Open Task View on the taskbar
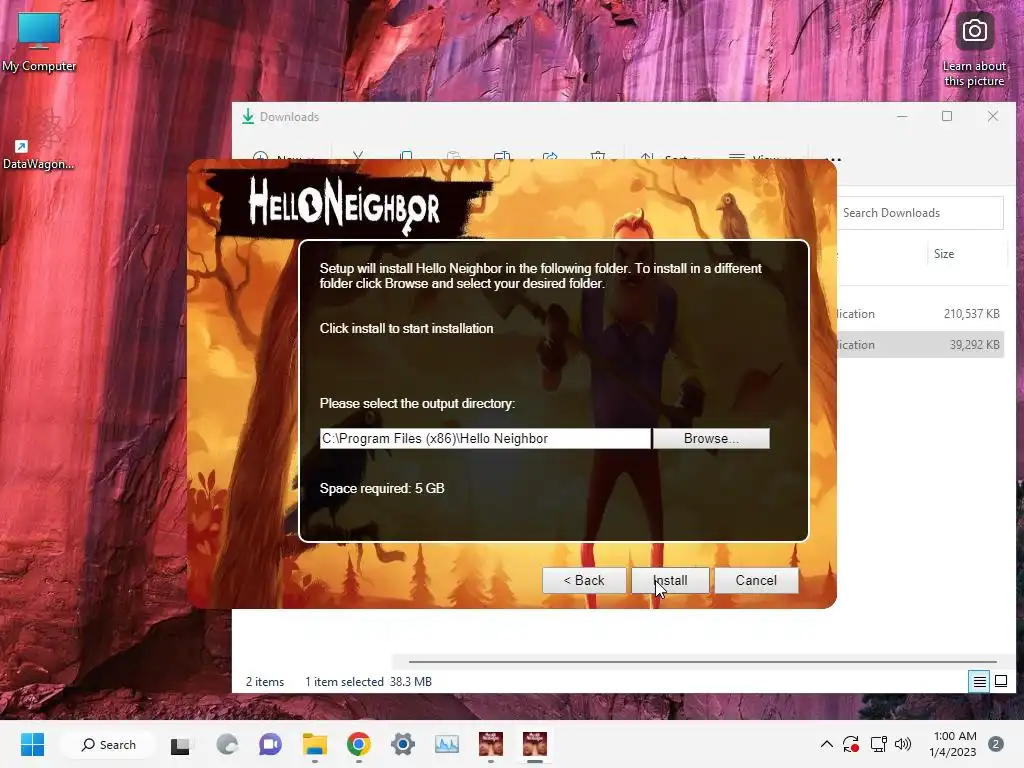The image size is (1024, 768). pos(180,745)
